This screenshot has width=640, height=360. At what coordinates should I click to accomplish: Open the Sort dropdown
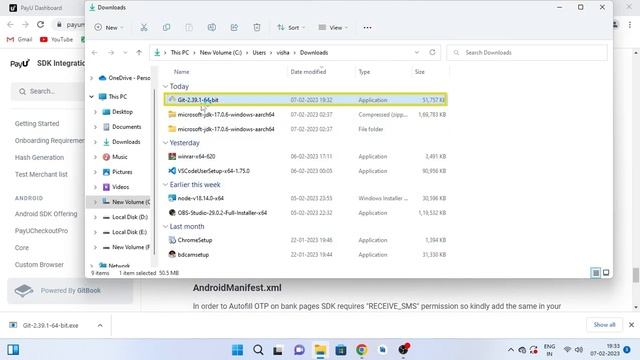click(291, 28)
